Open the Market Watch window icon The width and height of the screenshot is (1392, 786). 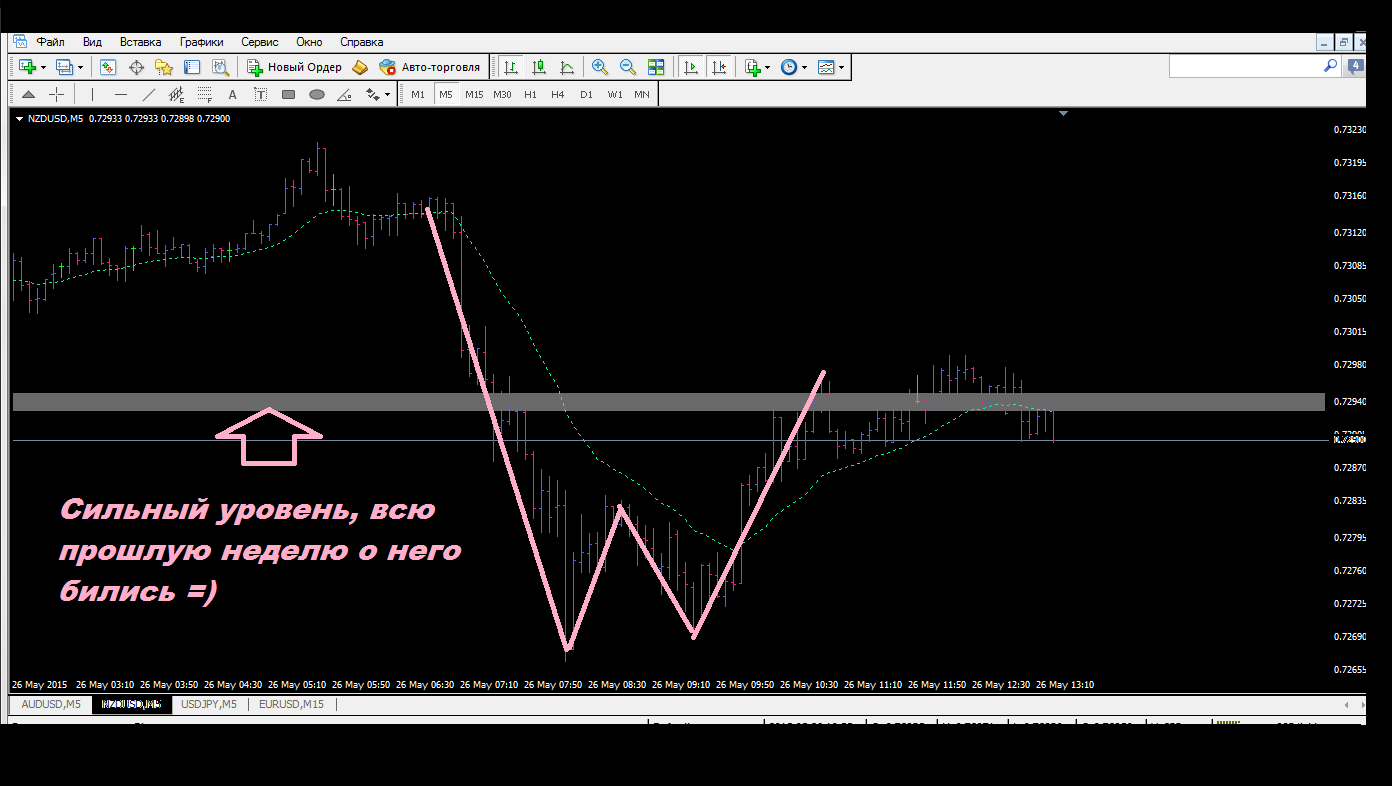pos(108,67)
